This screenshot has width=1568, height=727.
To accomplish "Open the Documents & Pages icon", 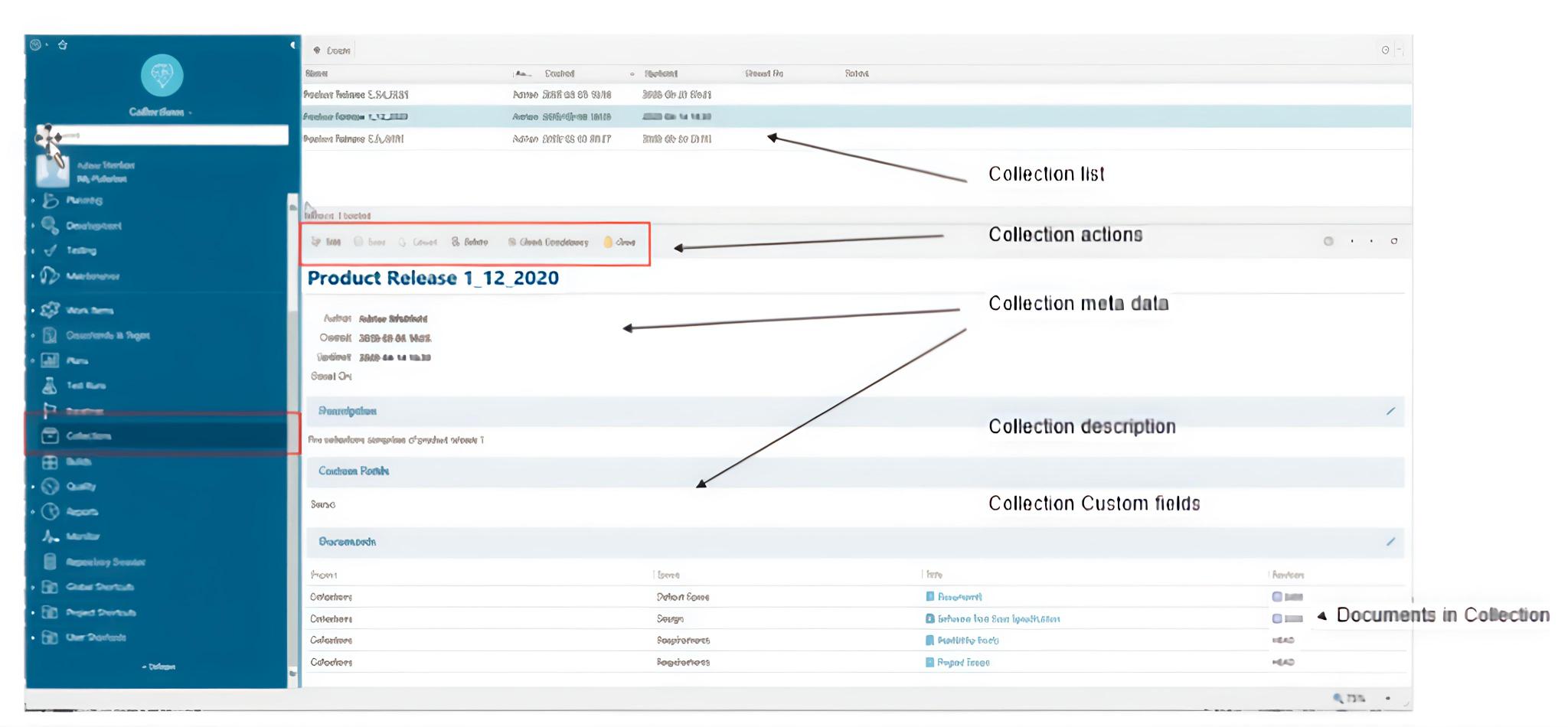I will 50,335.
